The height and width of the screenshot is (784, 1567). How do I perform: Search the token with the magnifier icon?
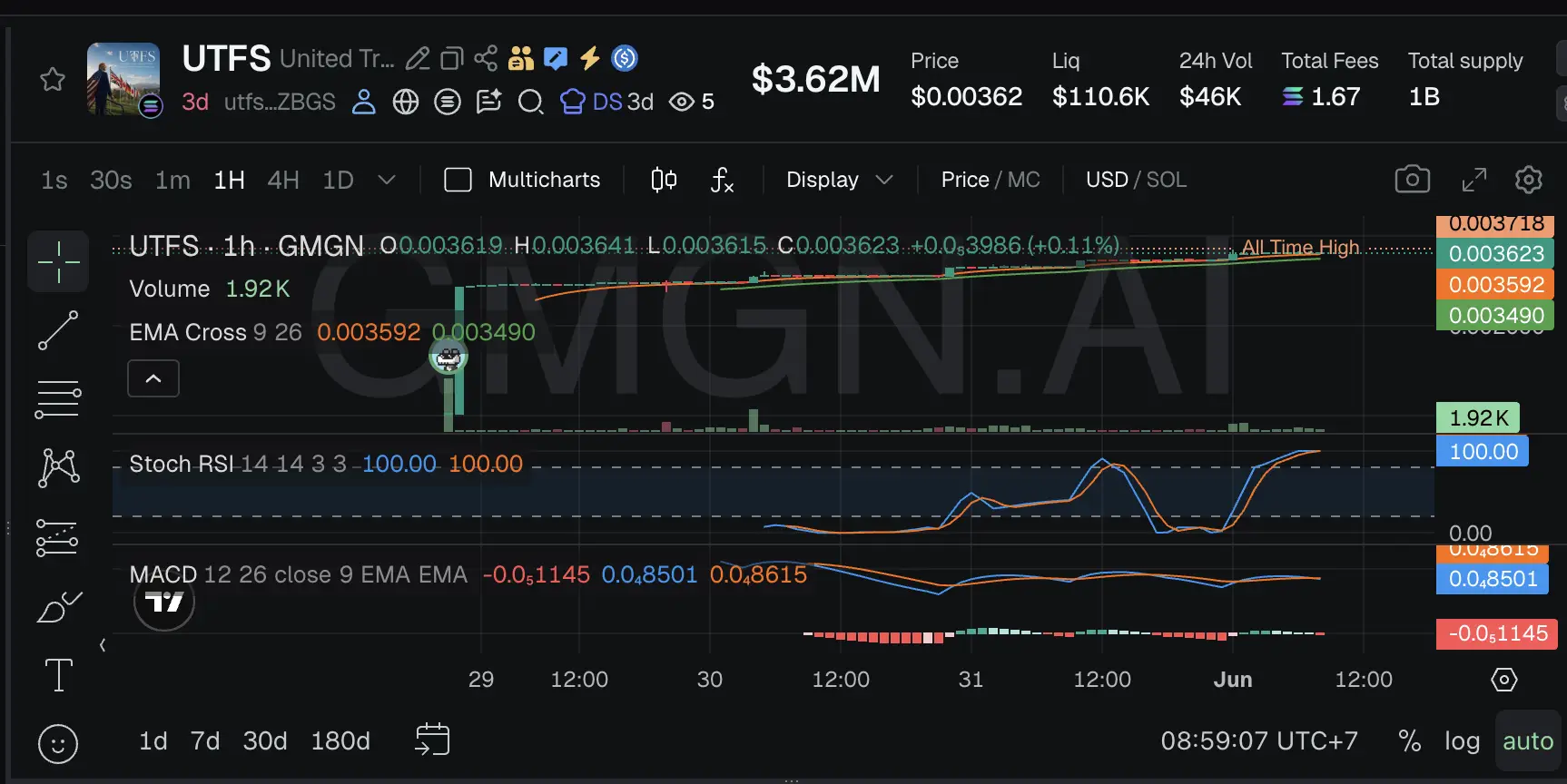coord(531,102)
